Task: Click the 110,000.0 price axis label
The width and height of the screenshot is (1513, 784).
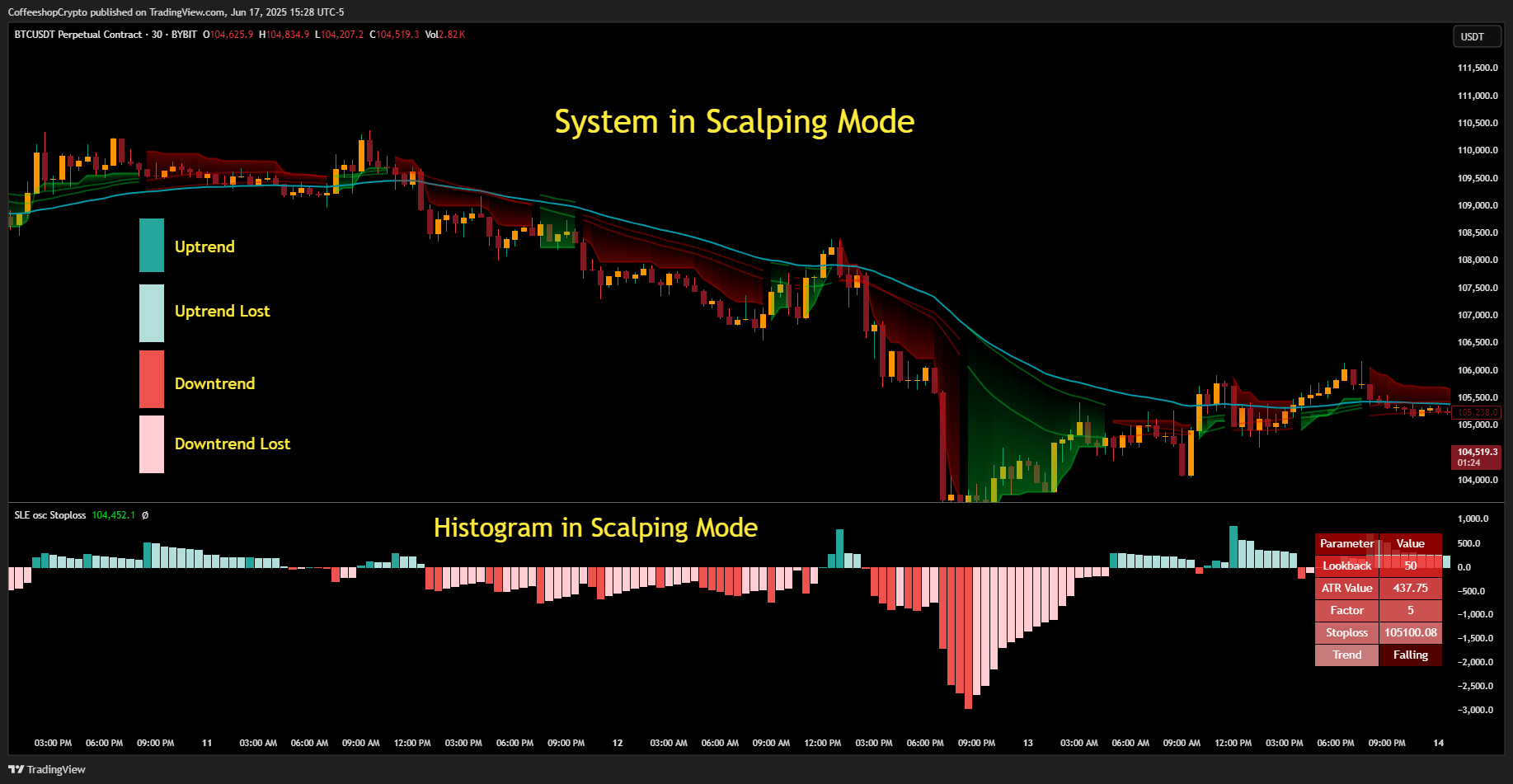Action: [x=1478, y=150]
